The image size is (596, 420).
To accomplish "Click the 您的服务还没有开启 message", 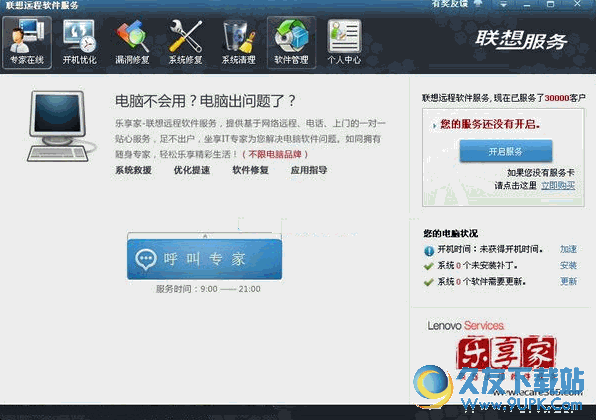I will (490, 124).
